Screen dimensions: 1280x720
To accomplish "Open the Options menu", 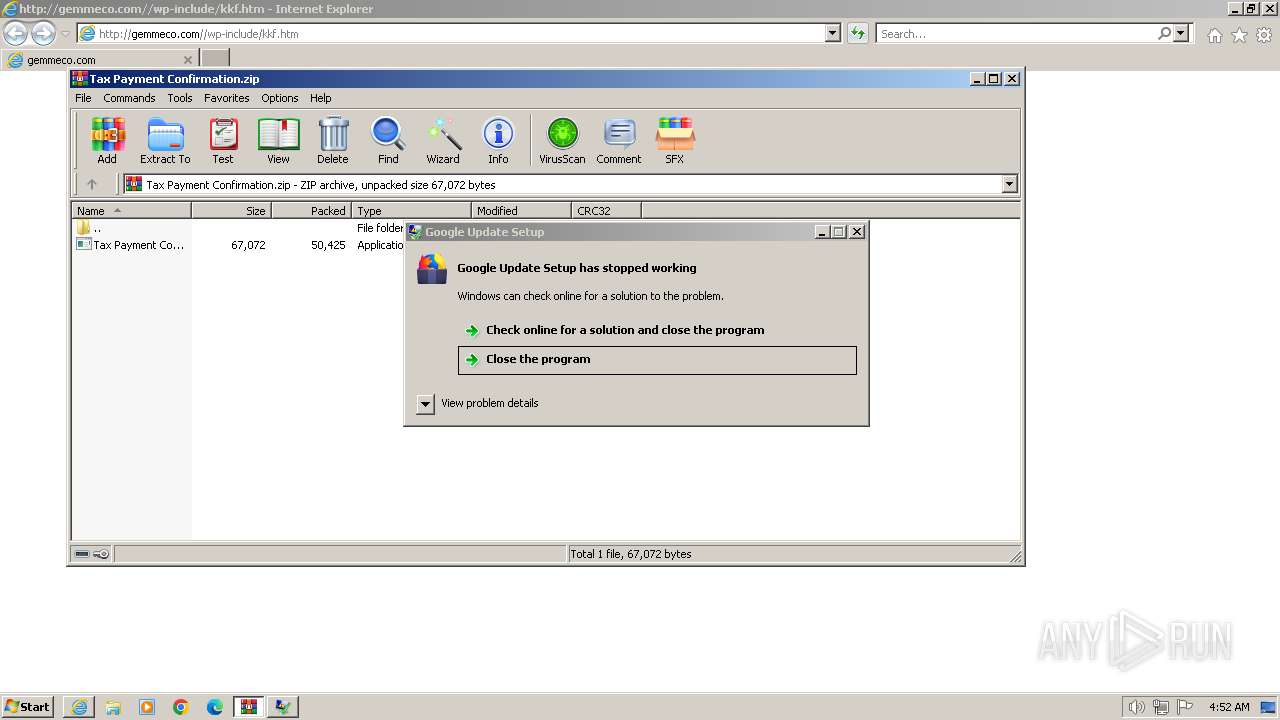I will click(x=280, y=98).
